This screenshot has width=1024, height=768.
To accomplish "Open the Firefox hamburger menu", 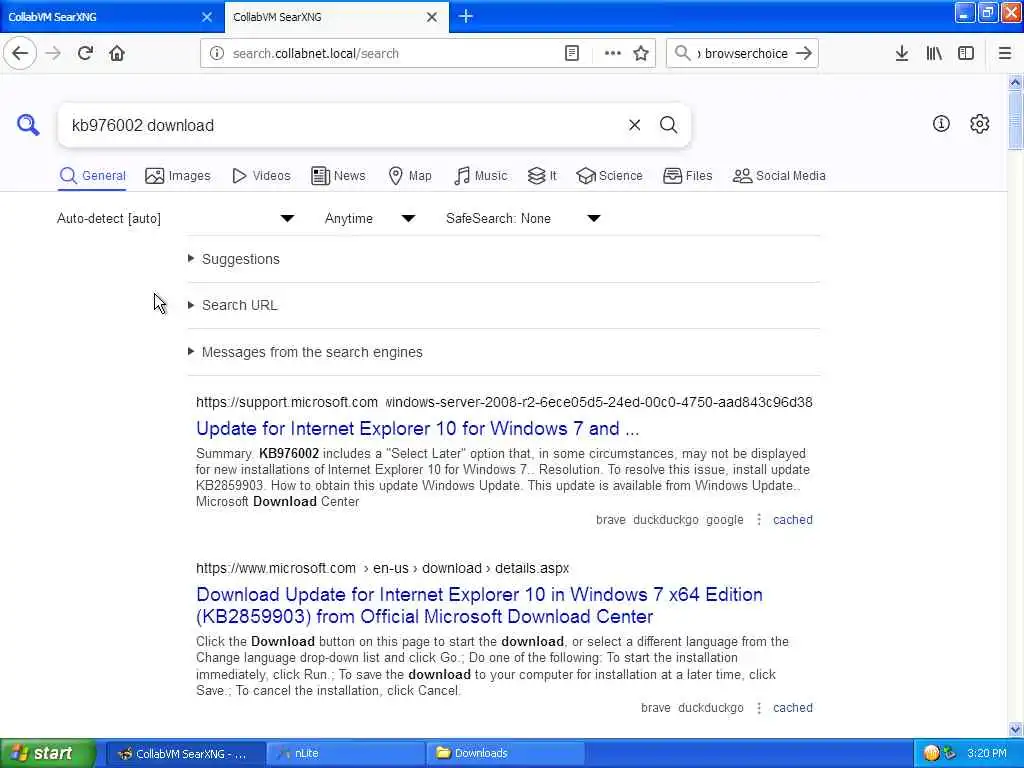I will pos(1004,54).
